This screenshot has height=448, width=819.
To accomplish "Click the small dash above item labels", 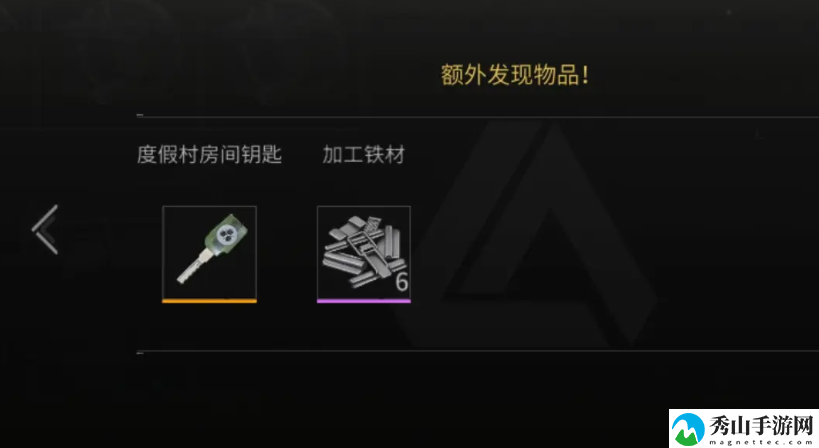I will click(x=140, y=115).
